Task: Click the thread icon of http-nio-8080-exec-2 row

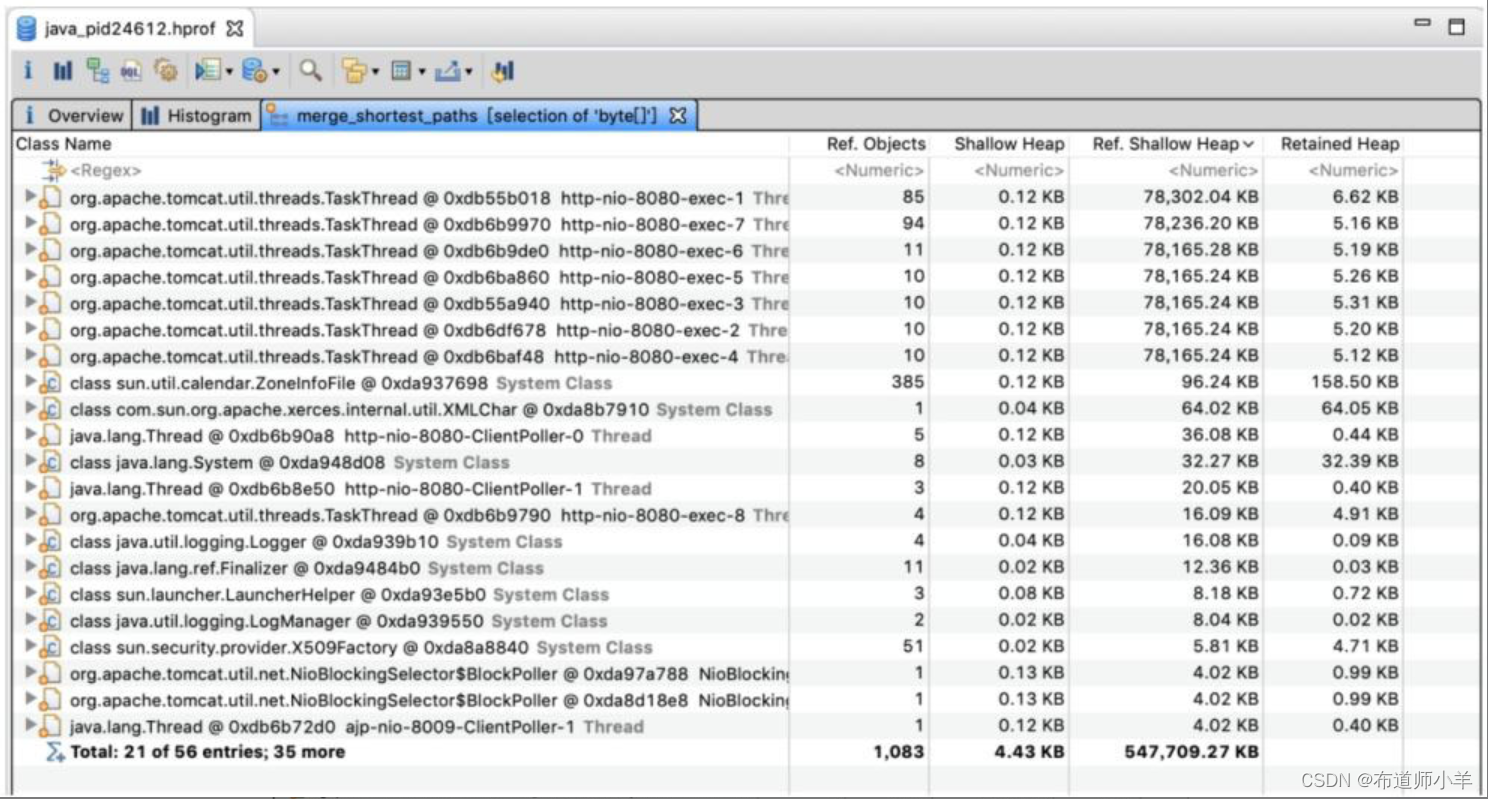Action: (50, 329)
